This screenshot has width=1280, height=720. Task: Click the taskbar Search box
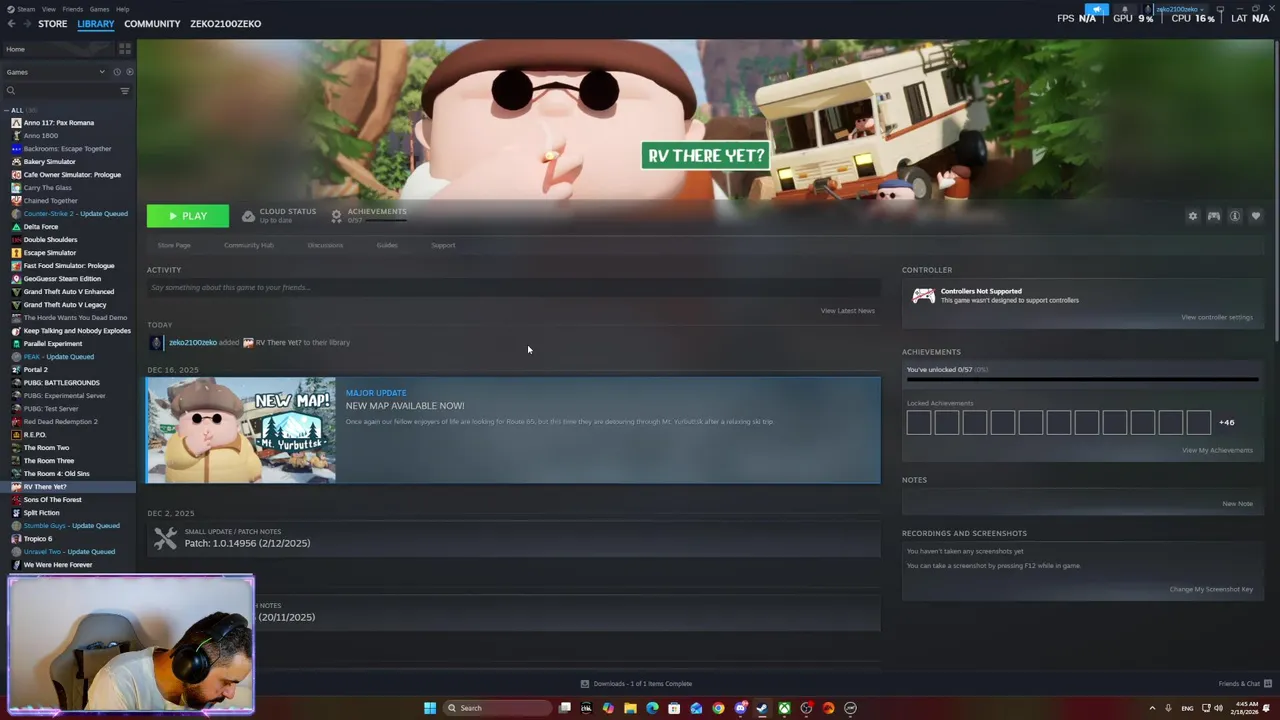click(x=497, y=708)
